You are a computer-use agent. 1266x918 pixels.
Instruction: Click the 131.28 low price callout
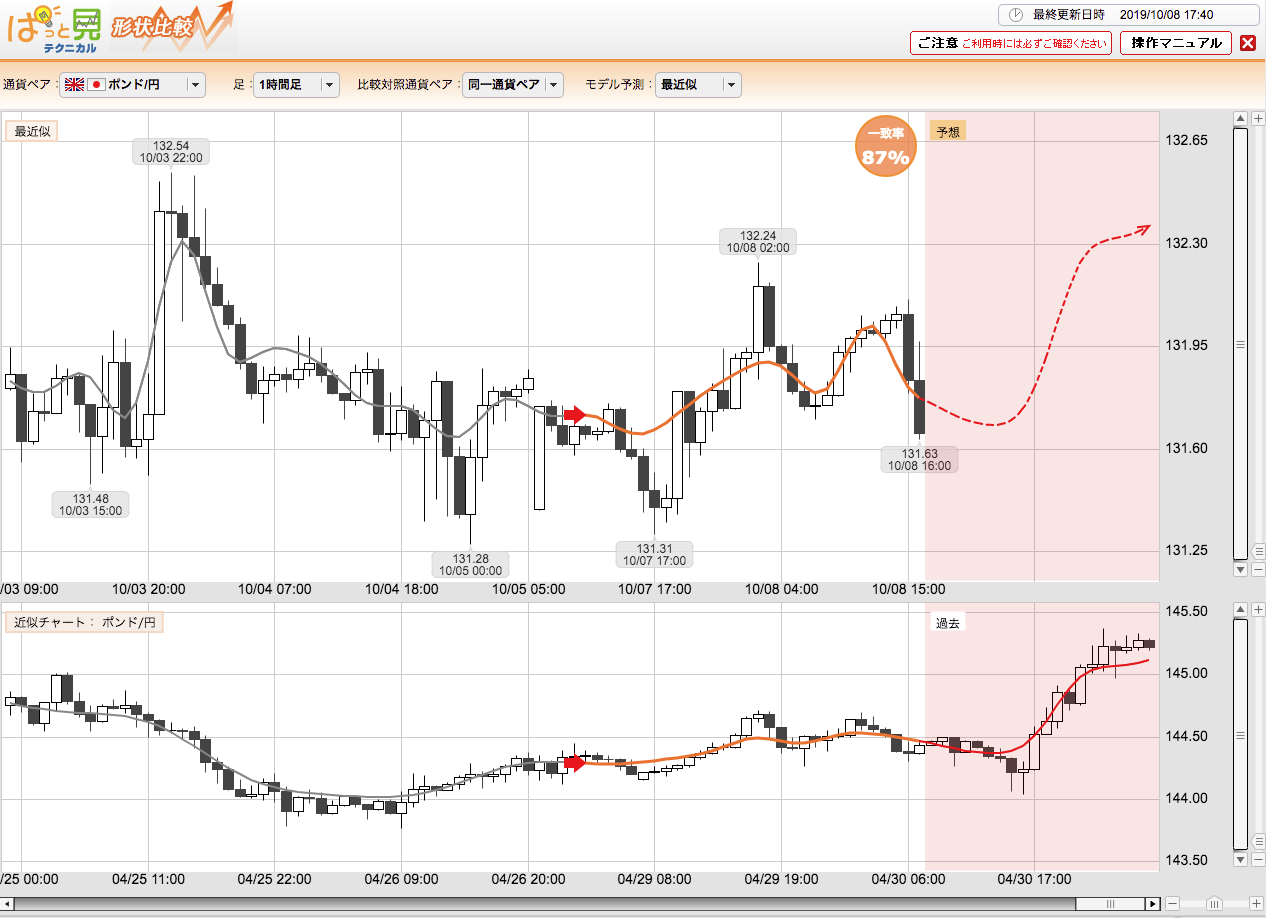[x=470, y=565]
